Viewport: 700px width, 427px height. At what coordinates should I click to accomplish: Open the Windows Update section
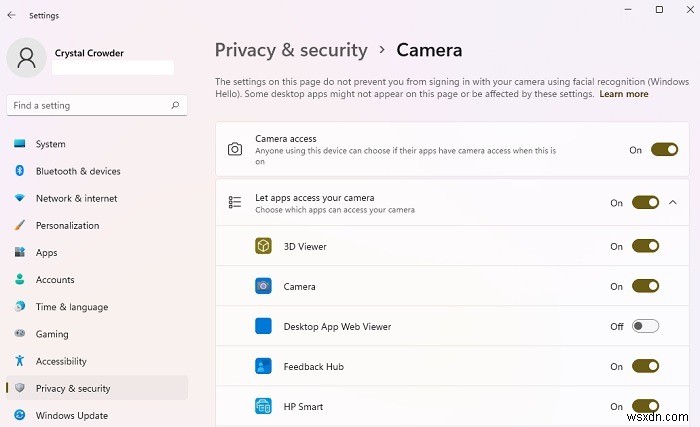(72, 415)
